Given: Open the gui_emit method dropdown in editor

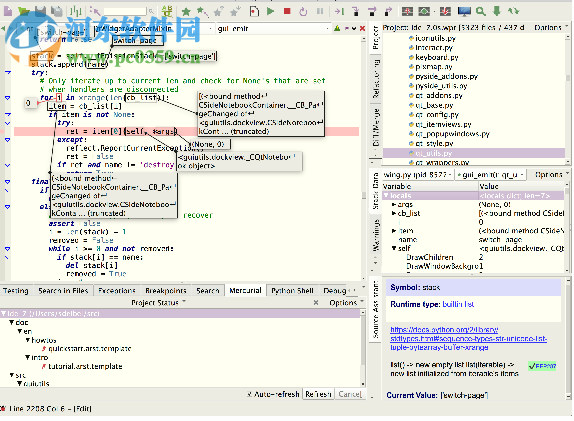Looking at the screenshot, I should (x=273, y=28).
